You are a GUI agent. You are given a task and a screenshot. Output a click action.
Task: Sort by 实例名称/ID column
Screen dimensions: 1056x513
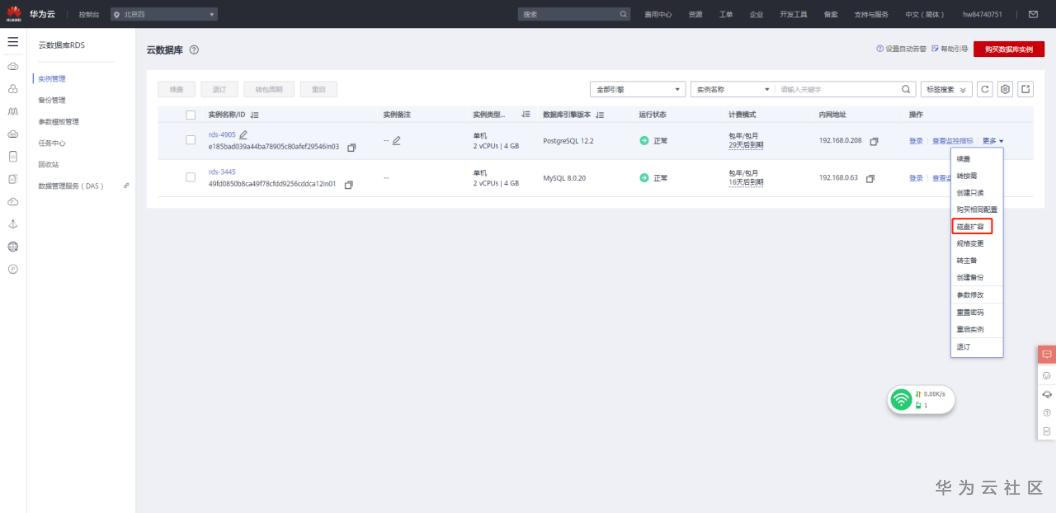[255, 115]
